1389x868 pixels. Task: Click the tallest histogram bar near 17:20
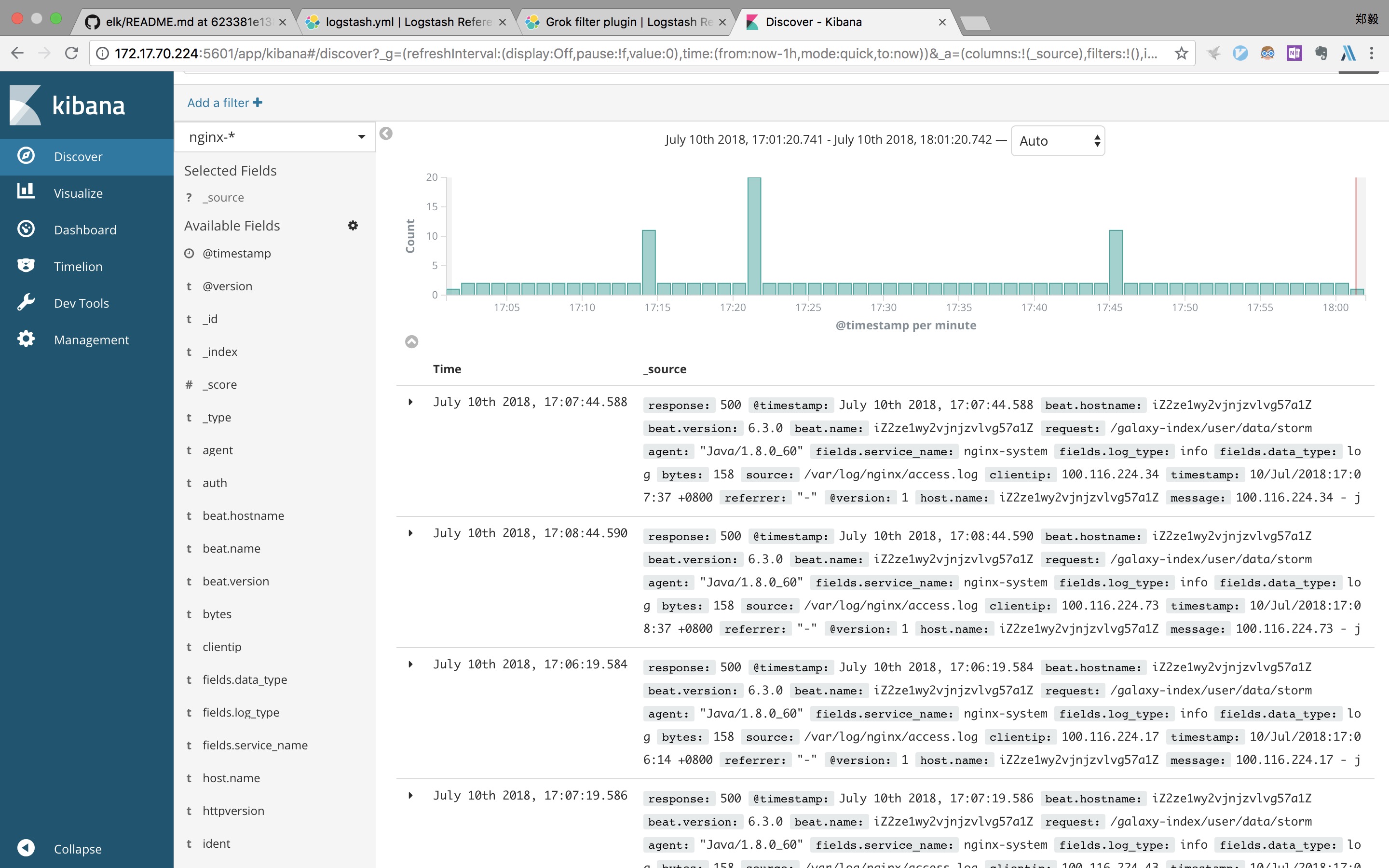pyautogui.click(x=754, y=235)
